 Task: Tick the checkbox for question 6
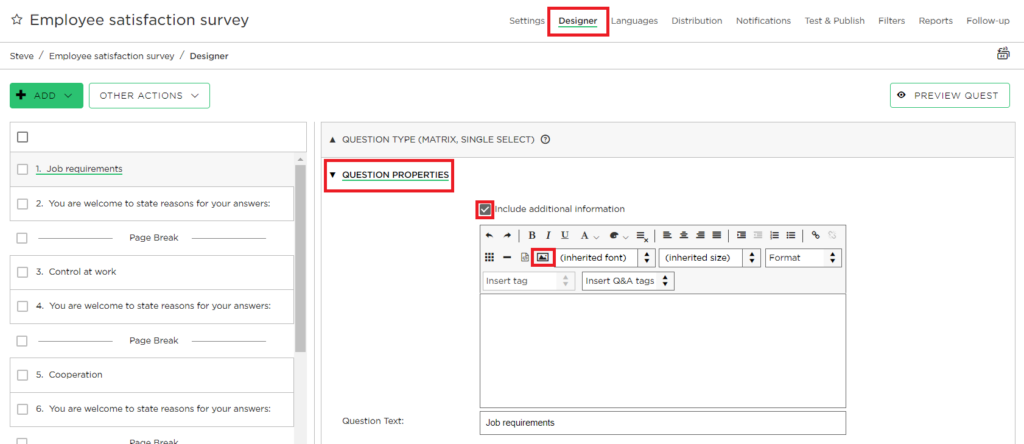click(23, 409)
